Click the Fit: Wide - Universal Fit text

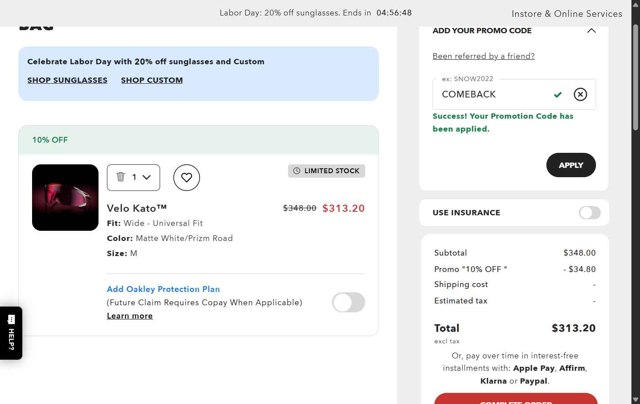[155, 223]
